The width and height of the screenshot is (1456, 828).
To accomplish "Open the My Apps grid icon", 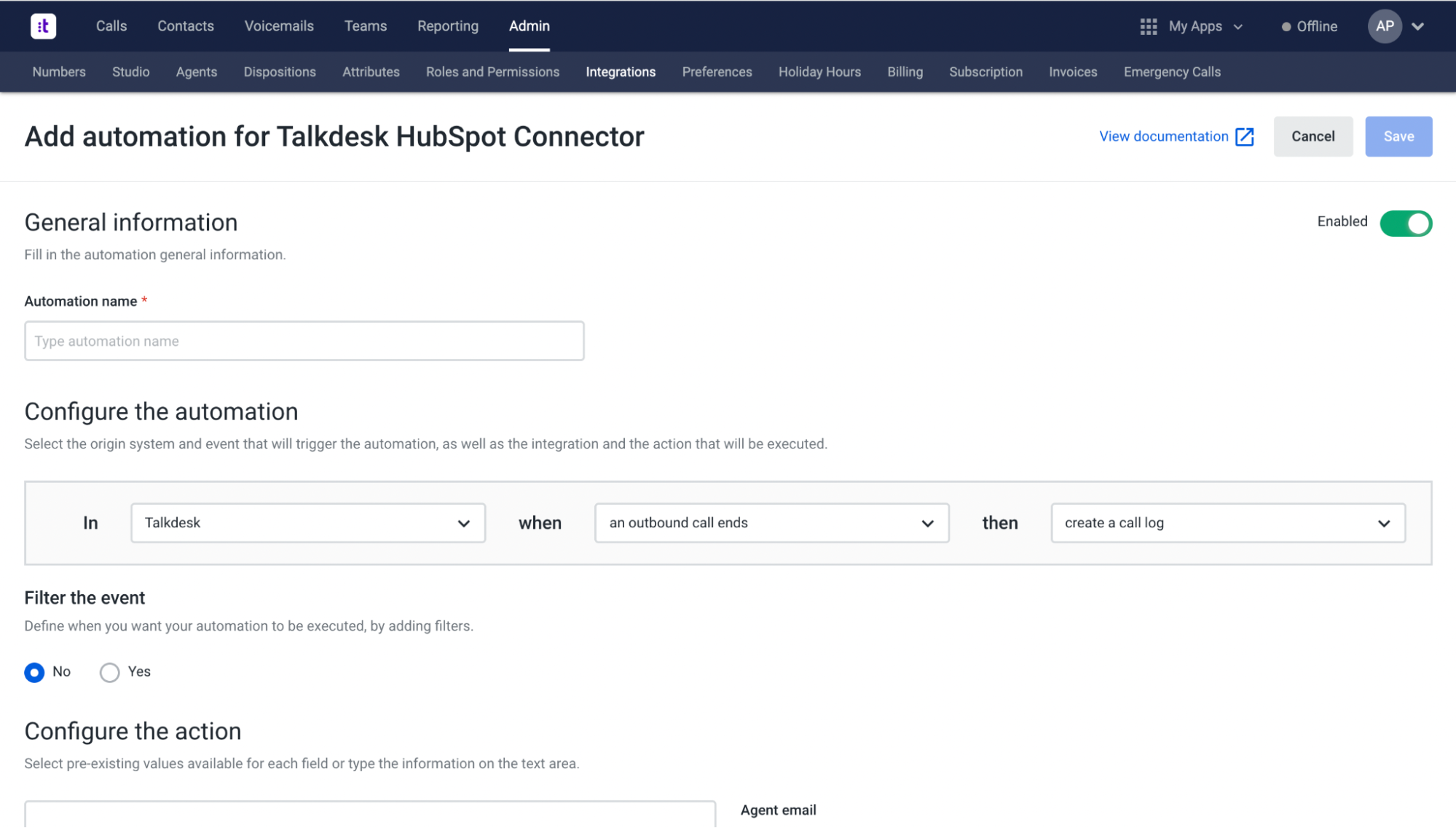I will coord(1148,26).
